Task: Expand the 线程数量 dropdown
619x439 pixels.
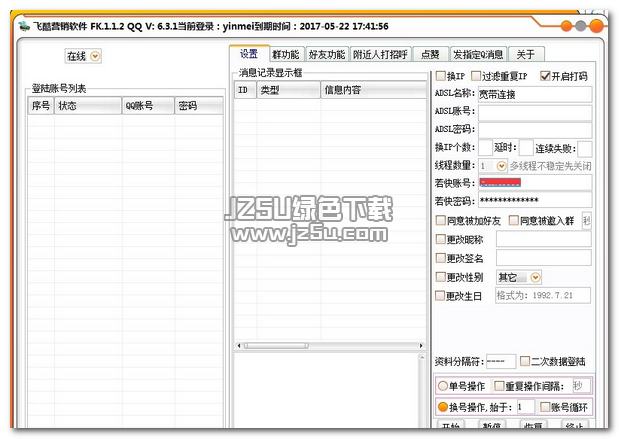Action: [501, 166]
